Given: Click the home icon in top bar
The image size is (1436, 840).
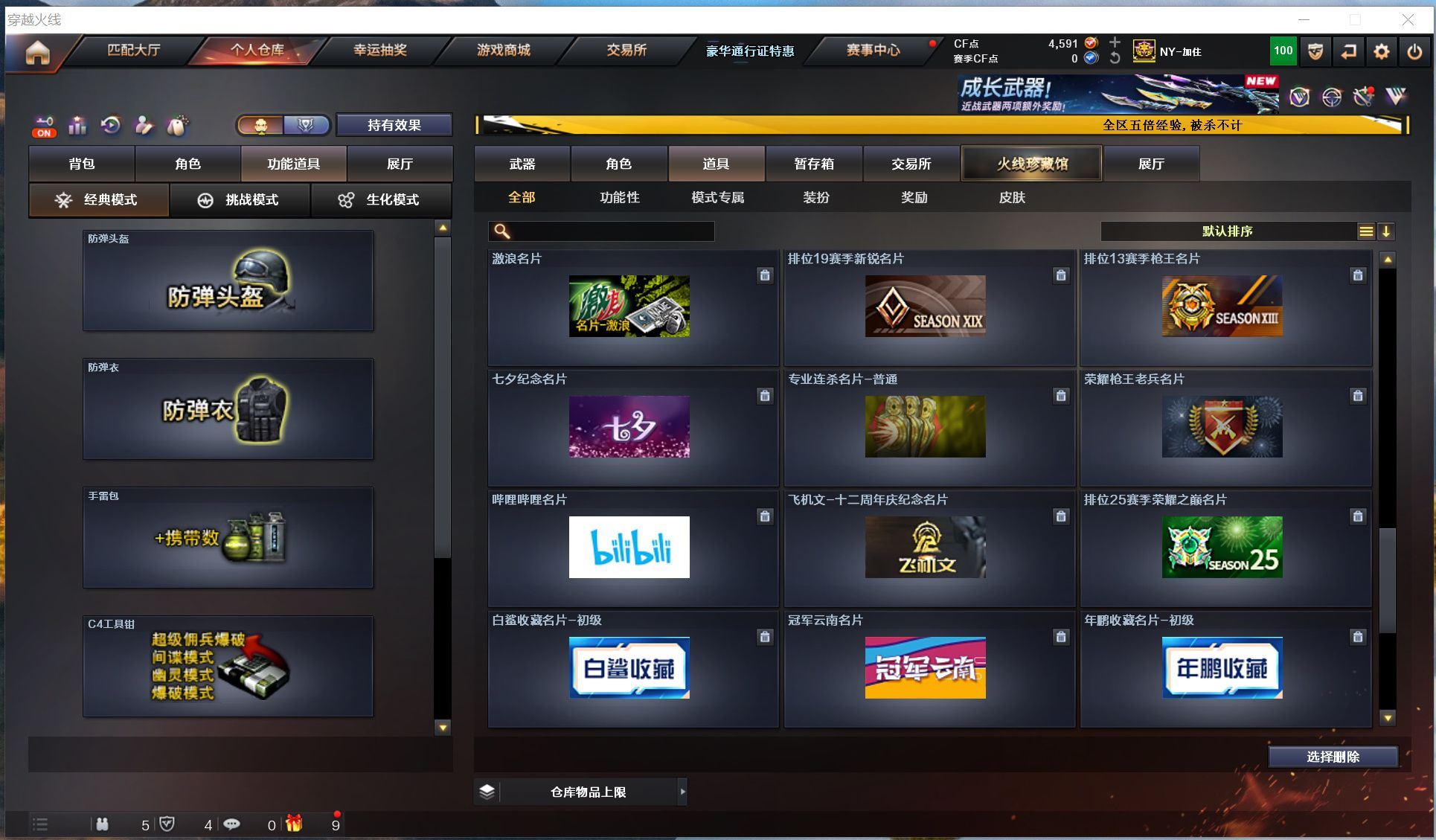Looking at the screenshot, I should point(37,52).
